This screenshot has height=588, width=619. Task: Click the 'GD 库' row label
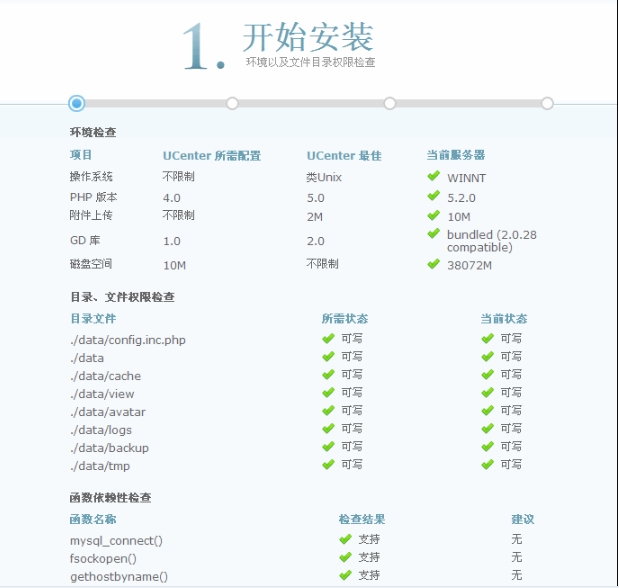click(85, 240)
